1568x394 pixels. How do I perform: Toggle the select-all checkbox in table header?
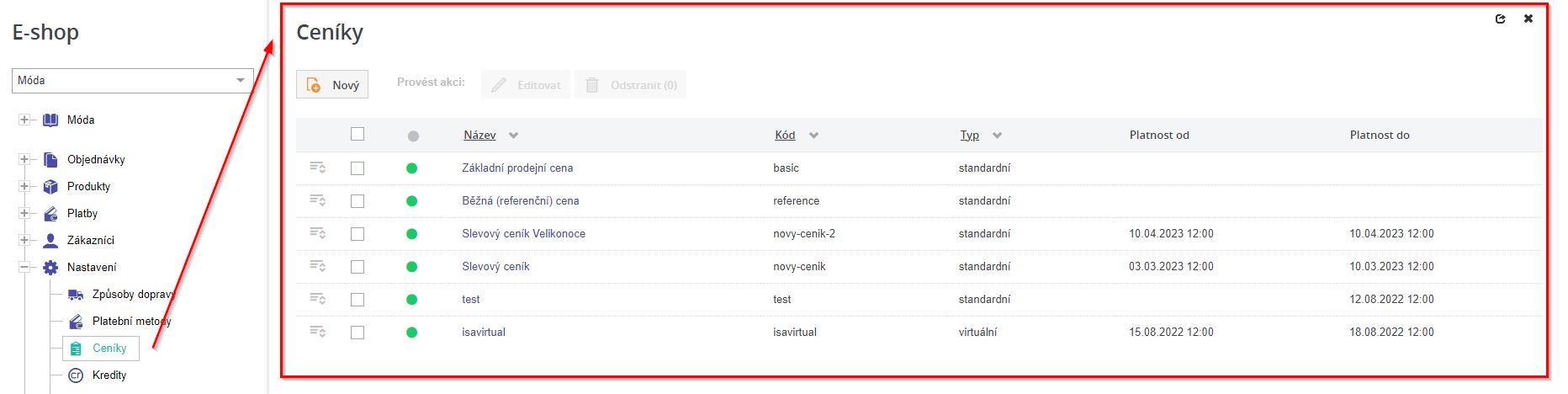pos(358,134)
